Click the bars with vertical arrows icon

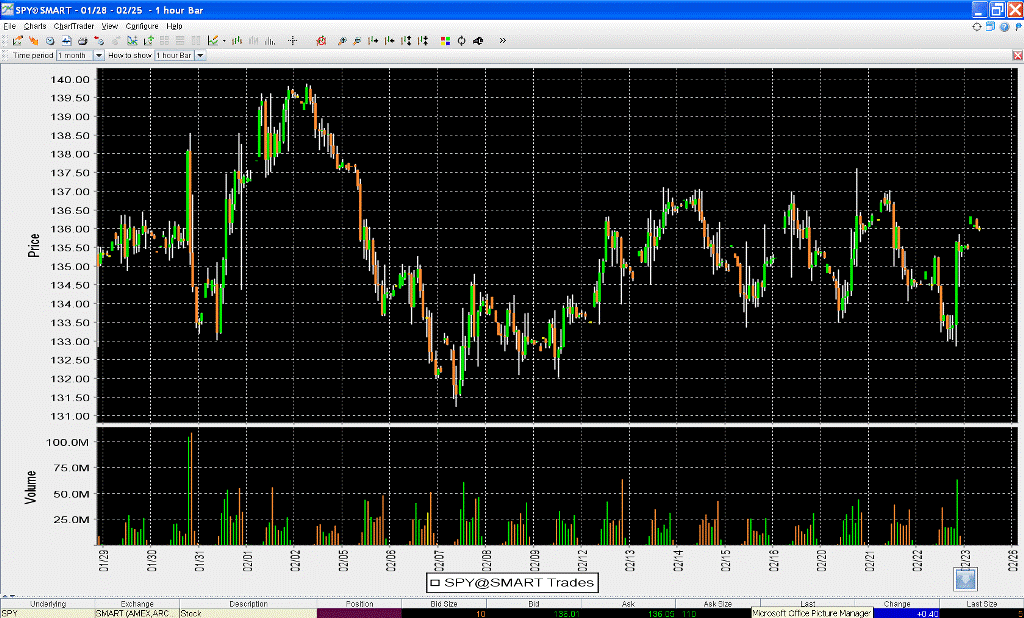[406, 41]
